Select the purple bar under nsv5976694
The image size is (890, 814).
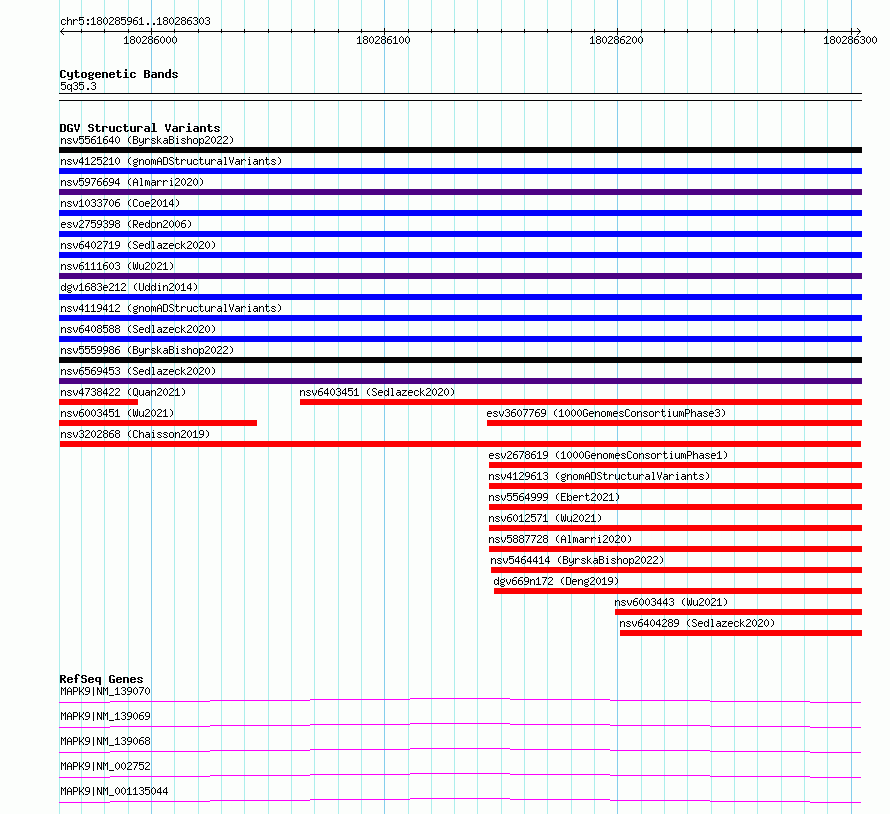point(460,192)
